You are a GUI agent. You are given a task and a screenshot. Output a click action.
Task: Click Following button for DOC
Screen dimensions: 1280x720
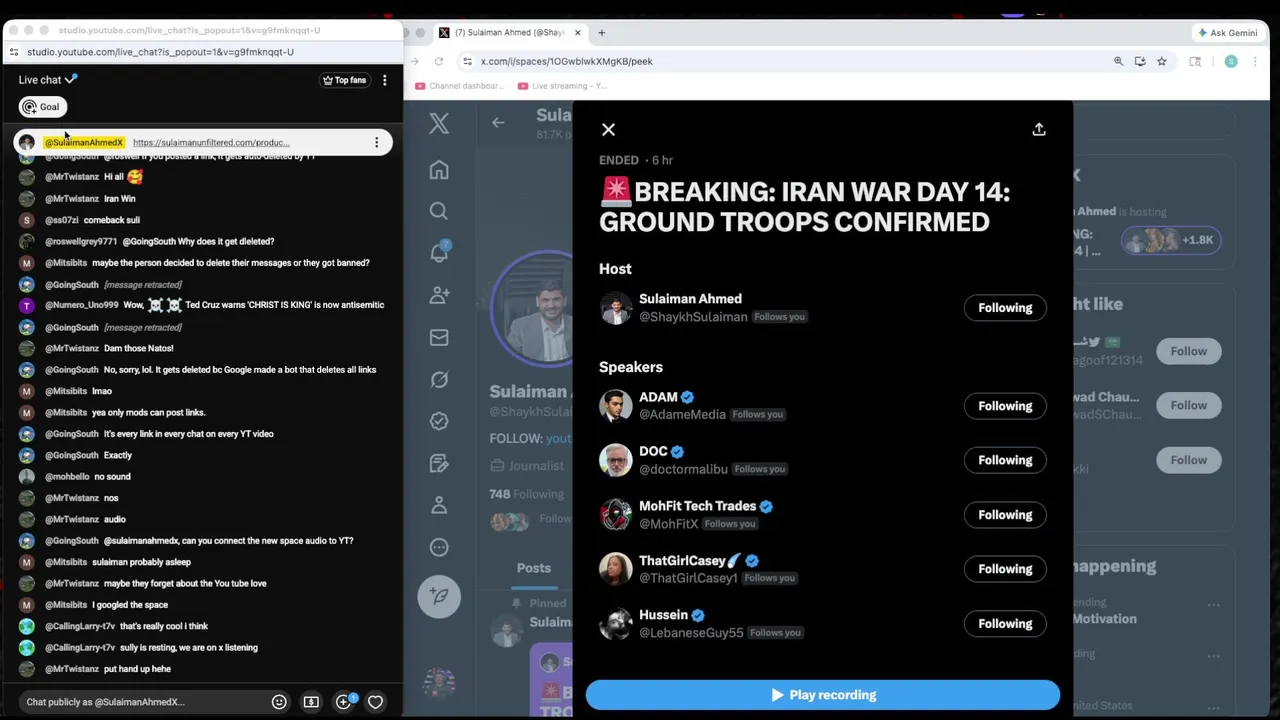point(1005,460)
